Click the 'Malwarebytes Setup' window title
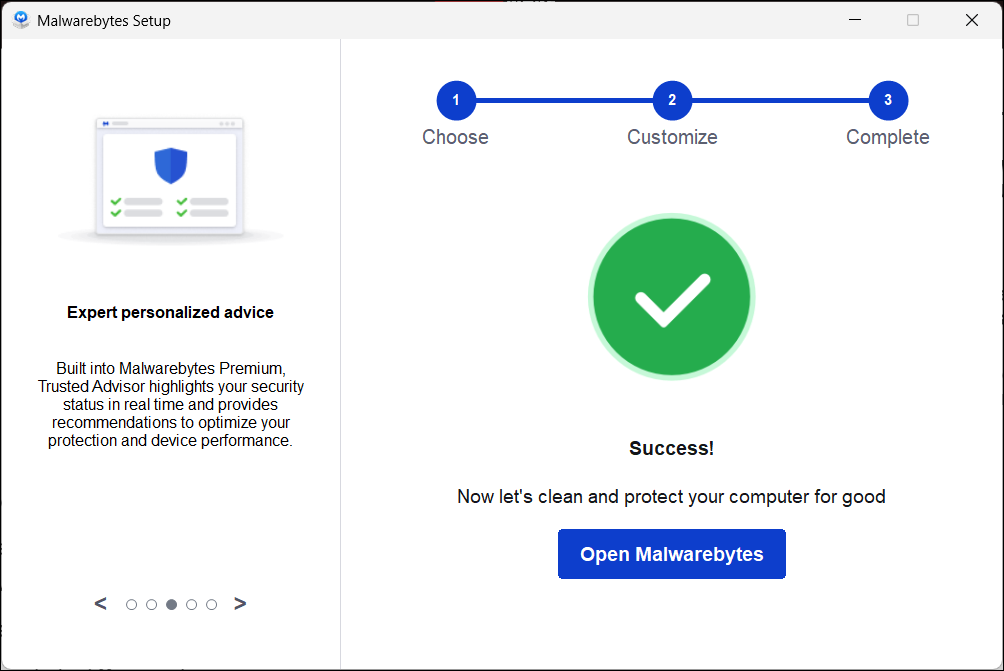This screenshot has height=671, width=1004. tap(104, 20)
